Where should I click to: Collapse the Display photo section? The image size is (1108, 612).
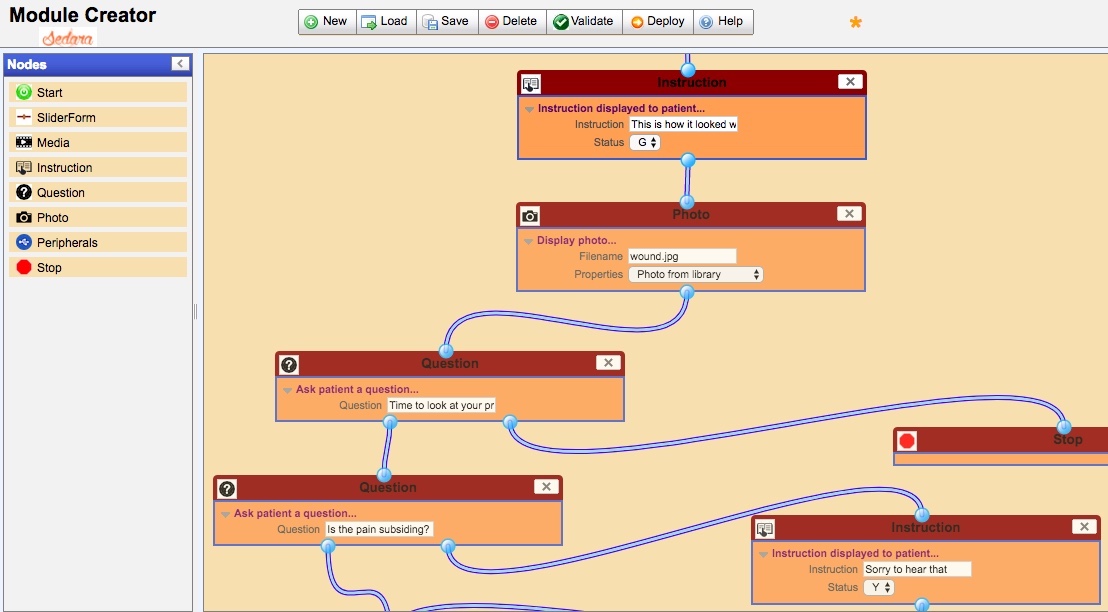click(x=529, y=241)
